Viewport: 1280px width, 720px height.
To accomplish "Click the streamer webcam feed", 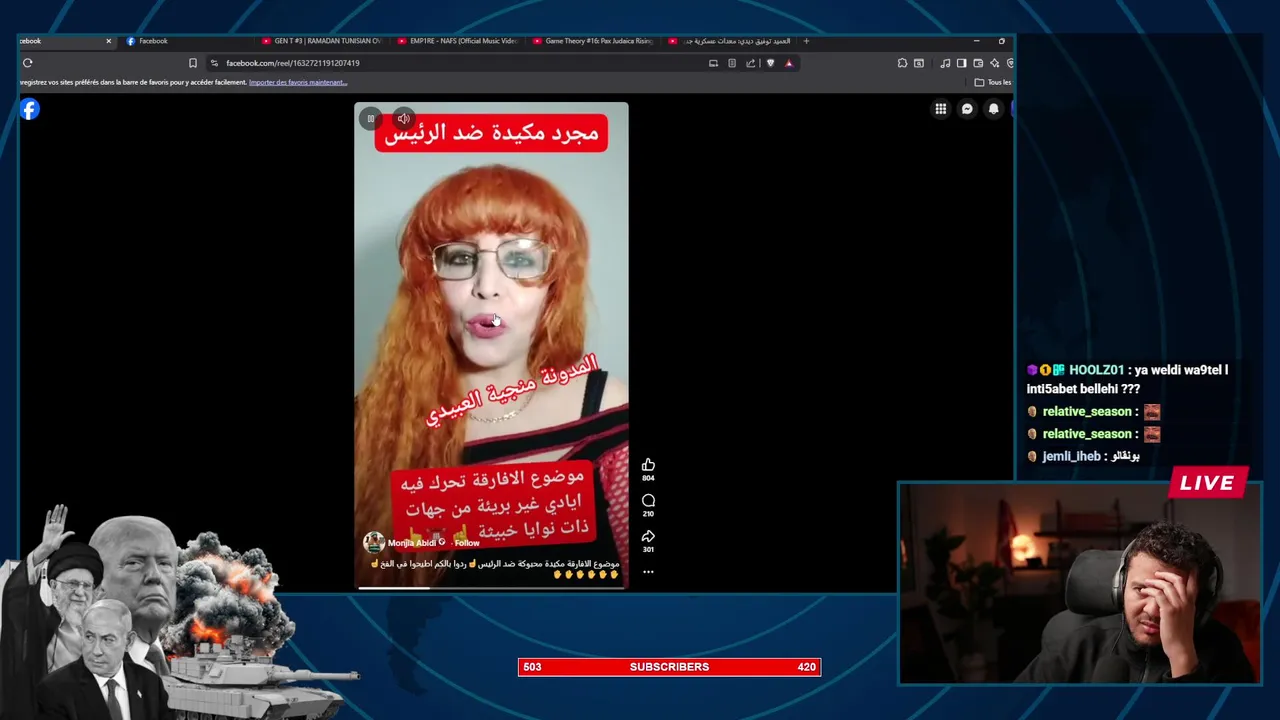I will coord(1080,584).
